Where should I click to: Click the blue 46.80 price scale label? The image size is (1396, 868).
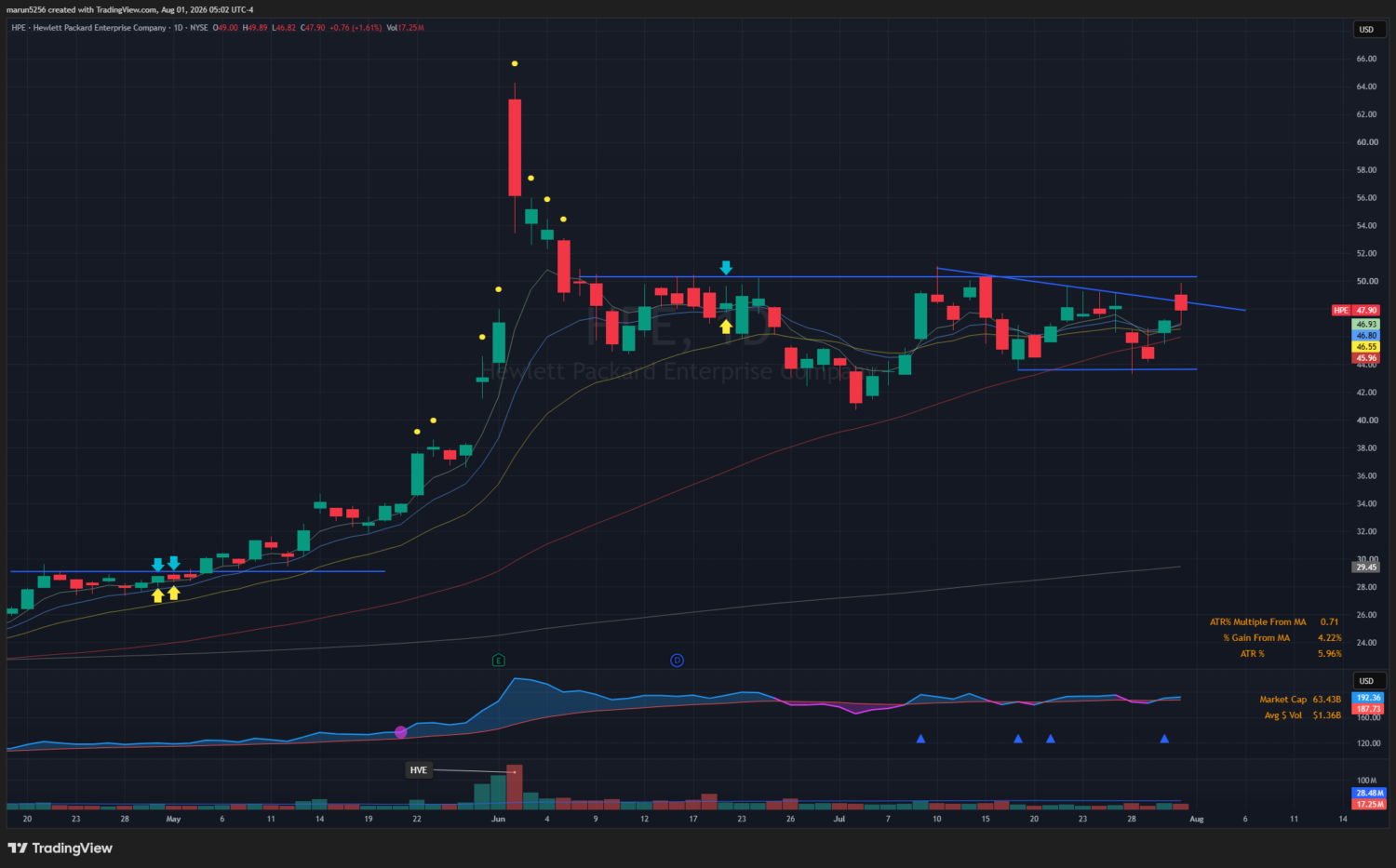(1366, 336)
